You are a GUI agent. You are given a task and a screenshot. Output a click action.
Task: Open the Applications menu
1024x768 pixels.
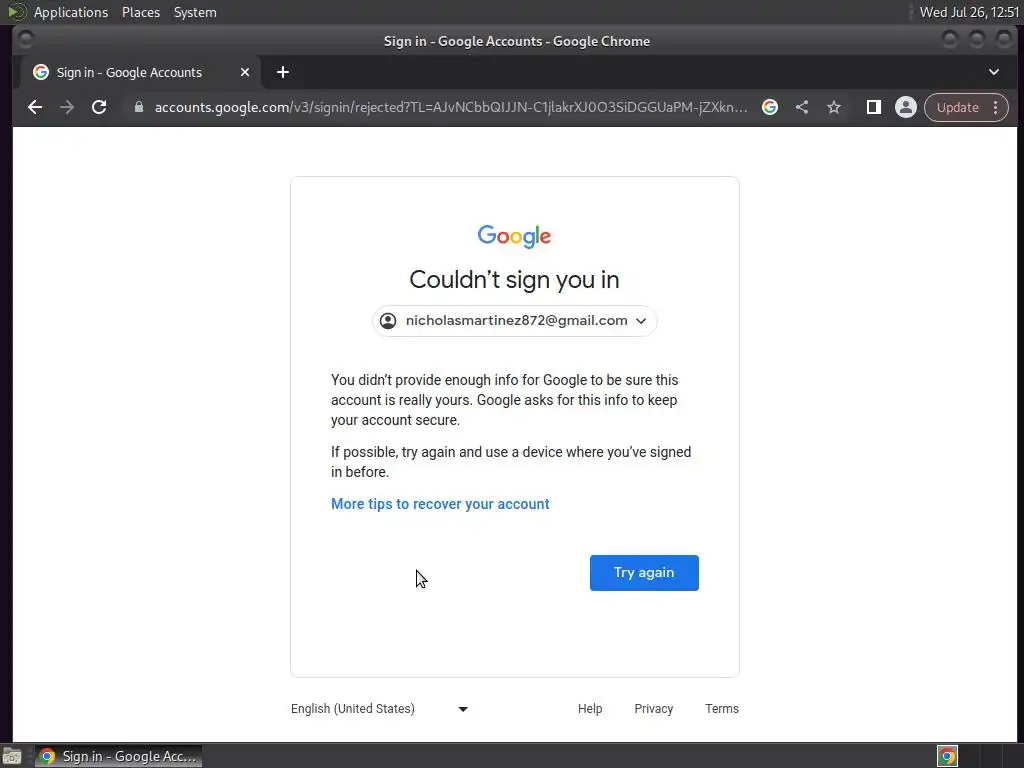click(71, 12)
